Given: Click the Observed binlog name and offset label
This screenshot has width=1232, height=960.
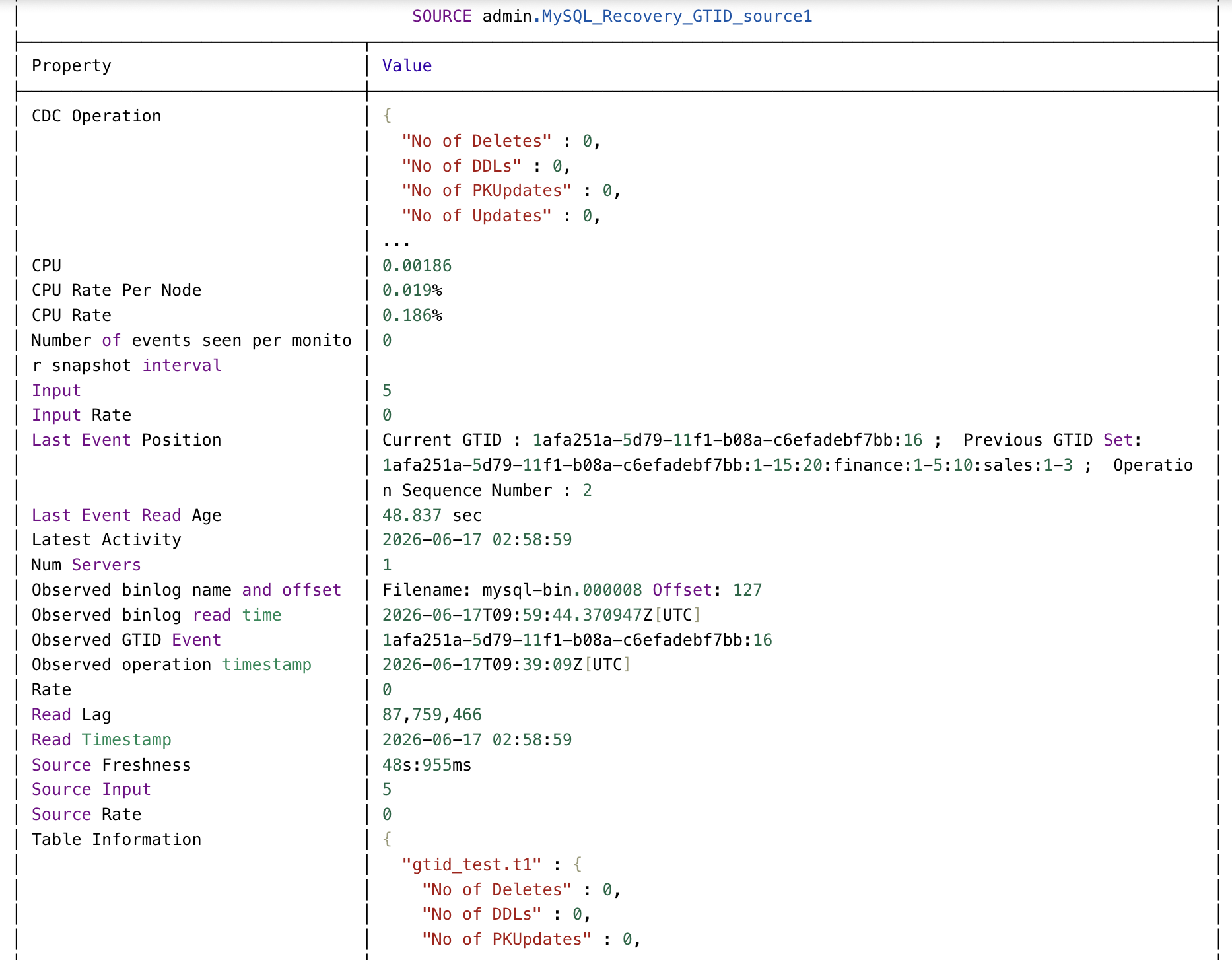Looking at the screenshot, I should coord(187,590).
